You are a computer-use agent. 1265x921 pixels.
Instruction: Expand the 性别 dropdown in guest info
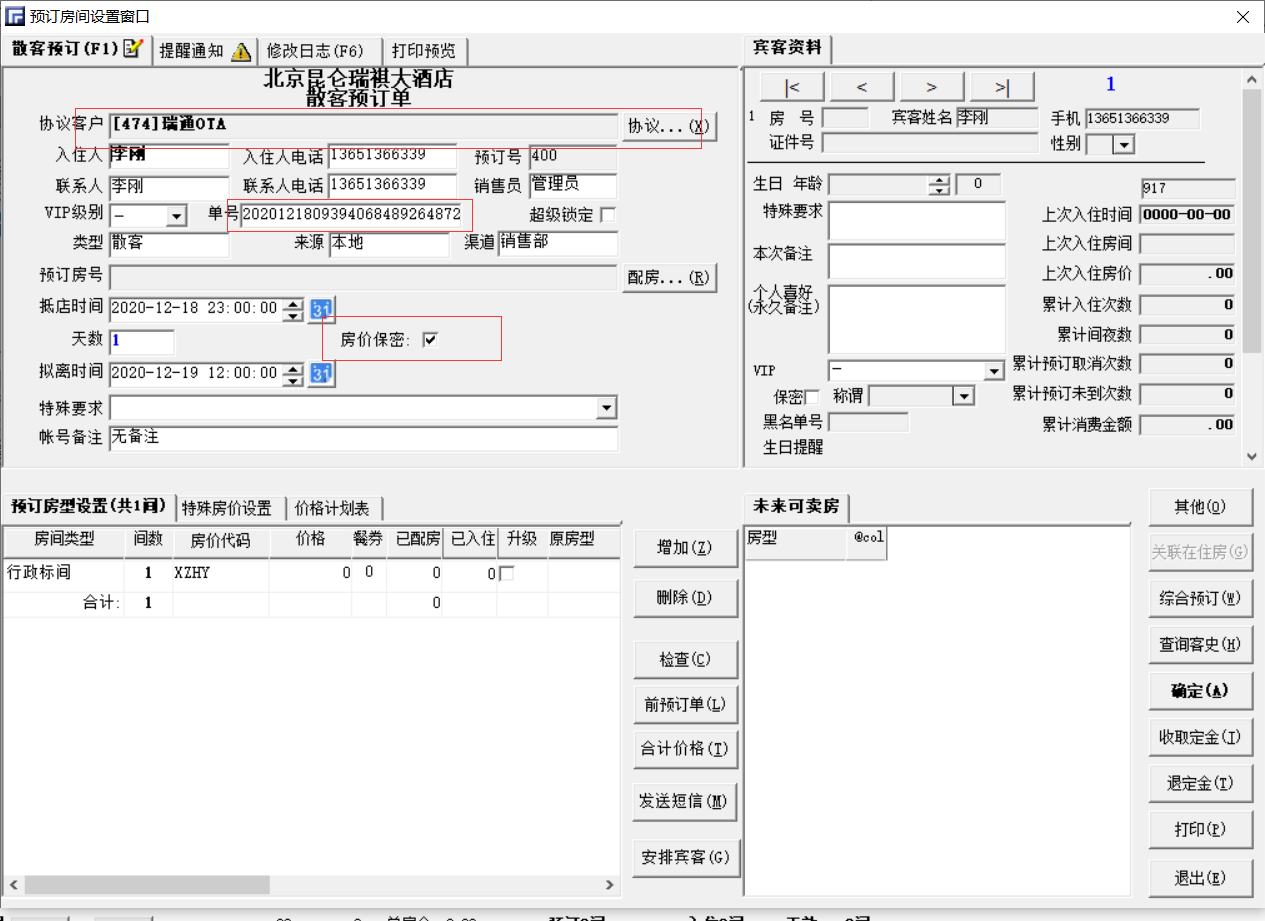pos(1124,145)
